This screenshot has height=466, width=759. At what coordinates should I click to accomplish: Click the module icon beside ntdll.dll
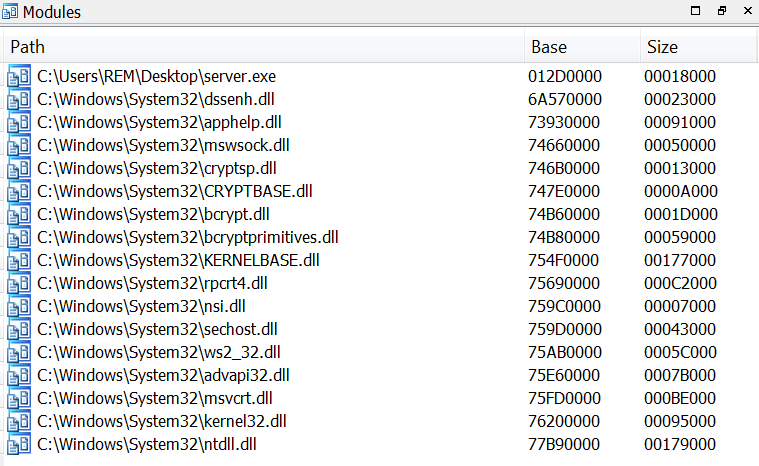tap(19, 444)
